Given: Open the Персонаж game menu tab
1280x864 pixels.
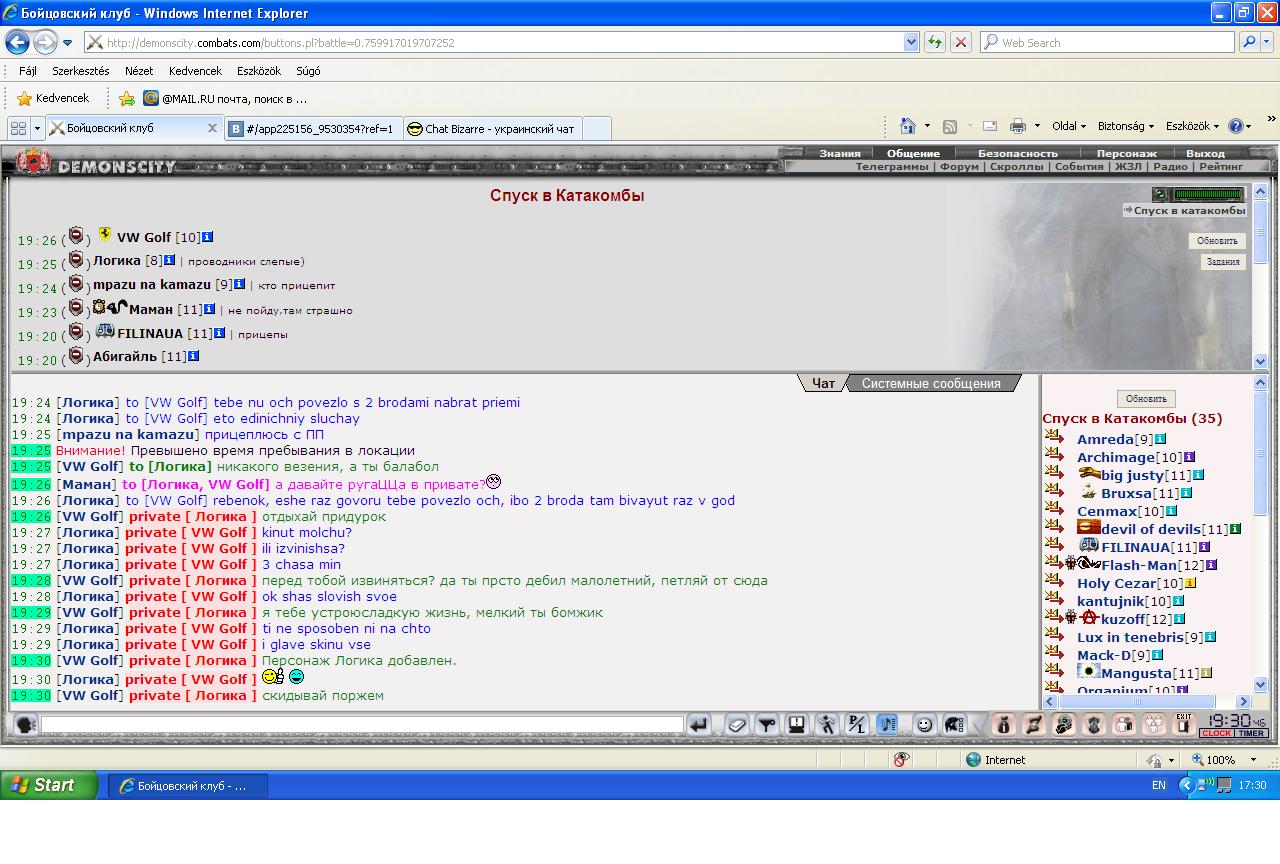Looking at the screenshot, I should [1127, 153].
